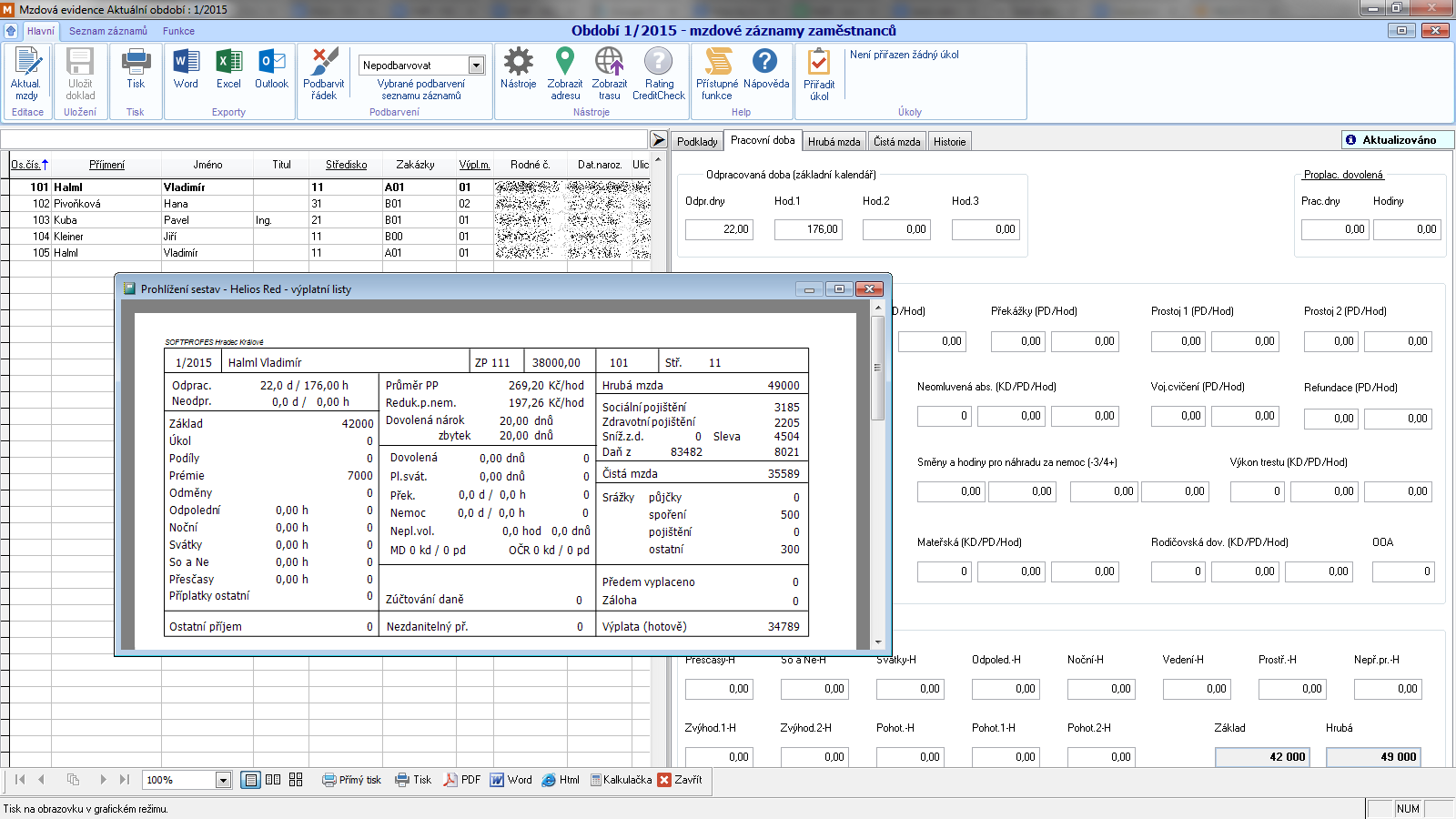Sort the list by the Os.čís. column
This screenshot has width=1456, height=819.
click(27, 165)
